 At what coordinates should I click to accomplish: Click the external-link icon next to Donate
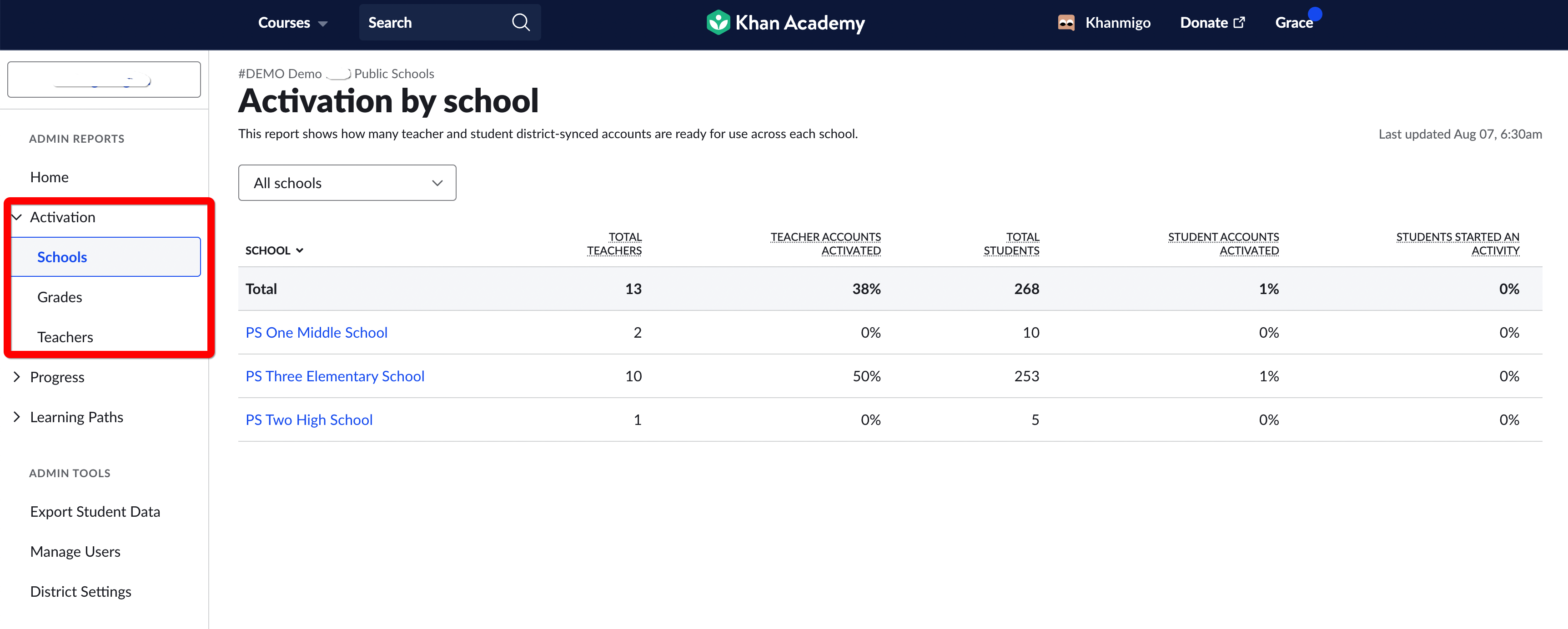(1240, 22)
